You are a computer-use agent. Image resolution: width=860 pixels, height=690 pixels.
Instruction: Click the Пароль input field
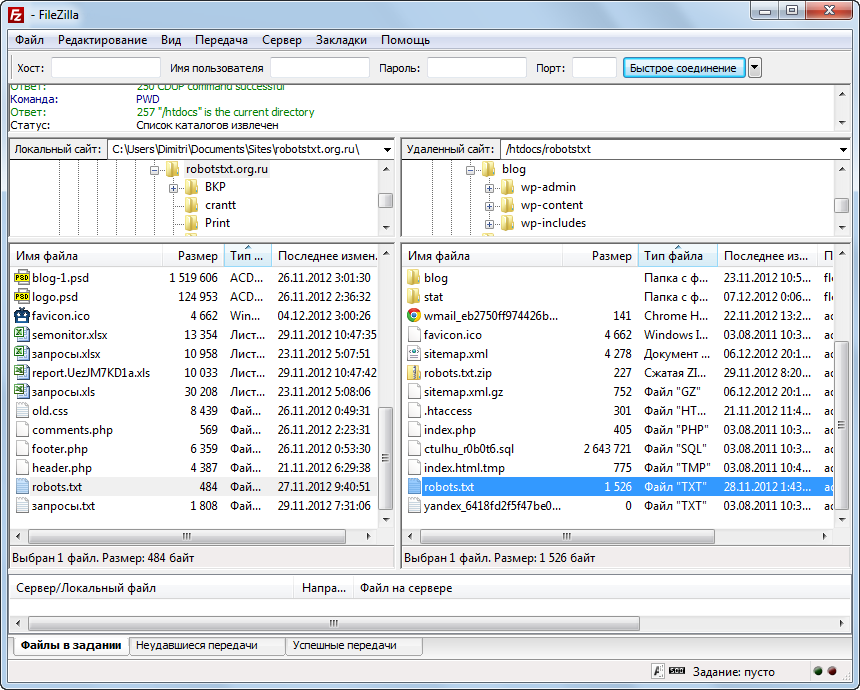point(477,68)
